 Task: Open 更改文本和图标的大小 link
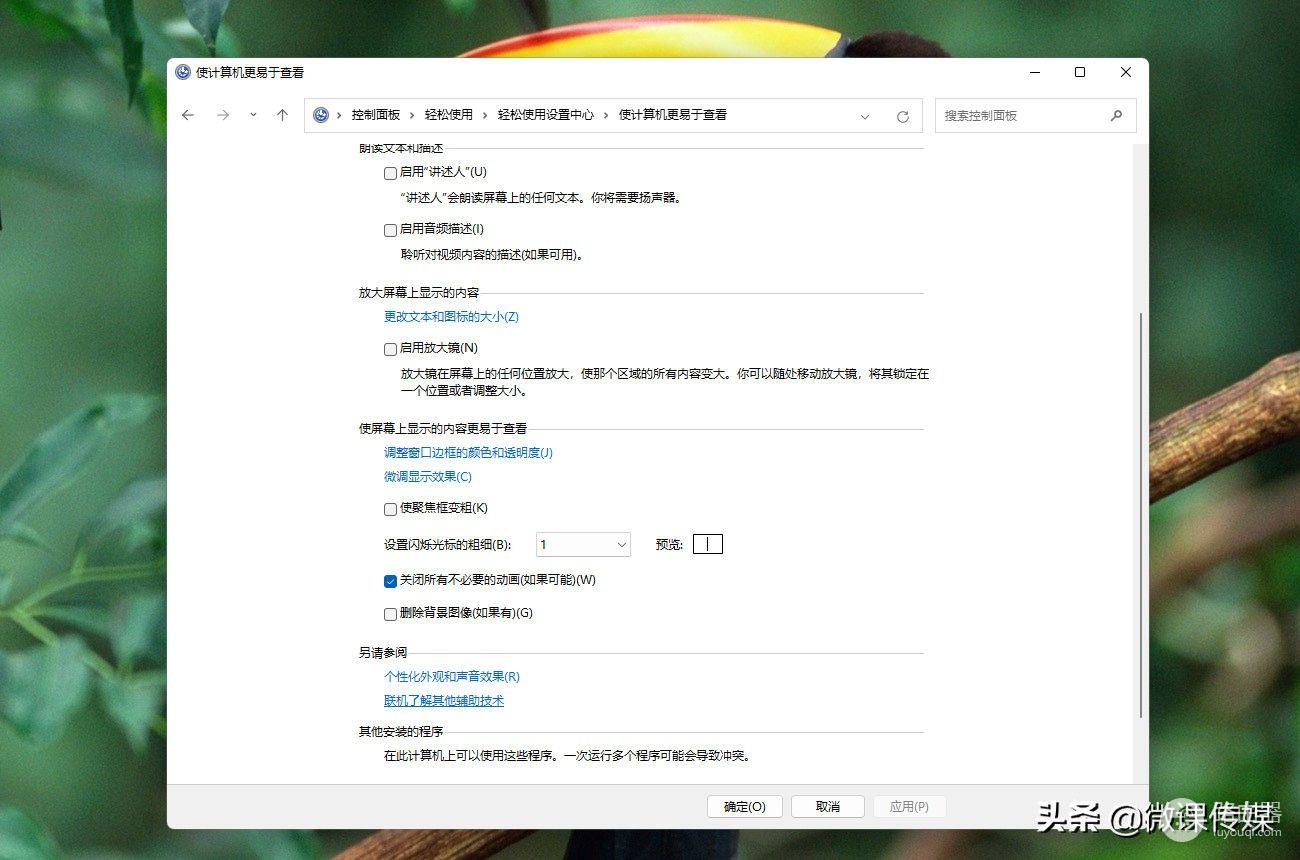tap(451, 317)
